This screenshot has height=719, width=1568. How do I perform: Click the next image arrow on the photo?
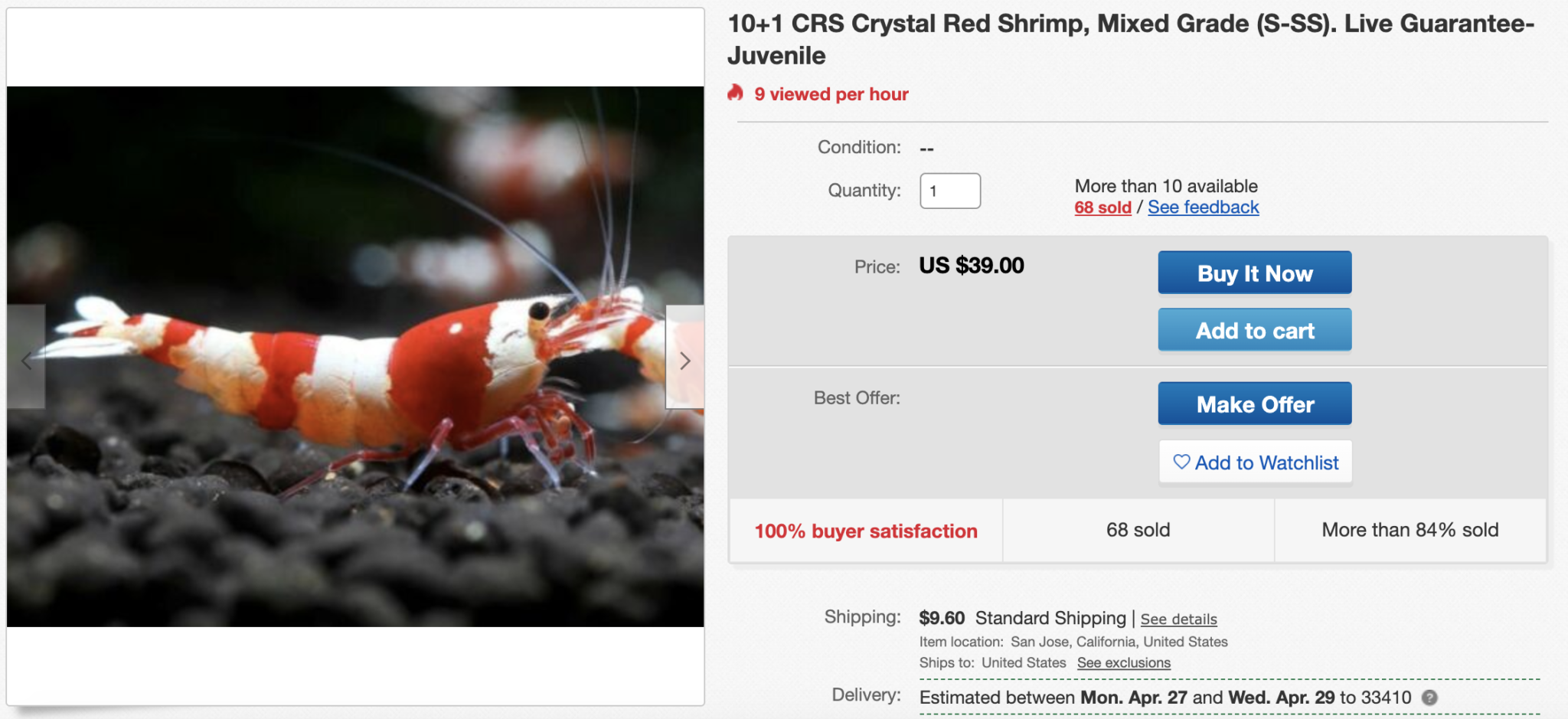685,361
